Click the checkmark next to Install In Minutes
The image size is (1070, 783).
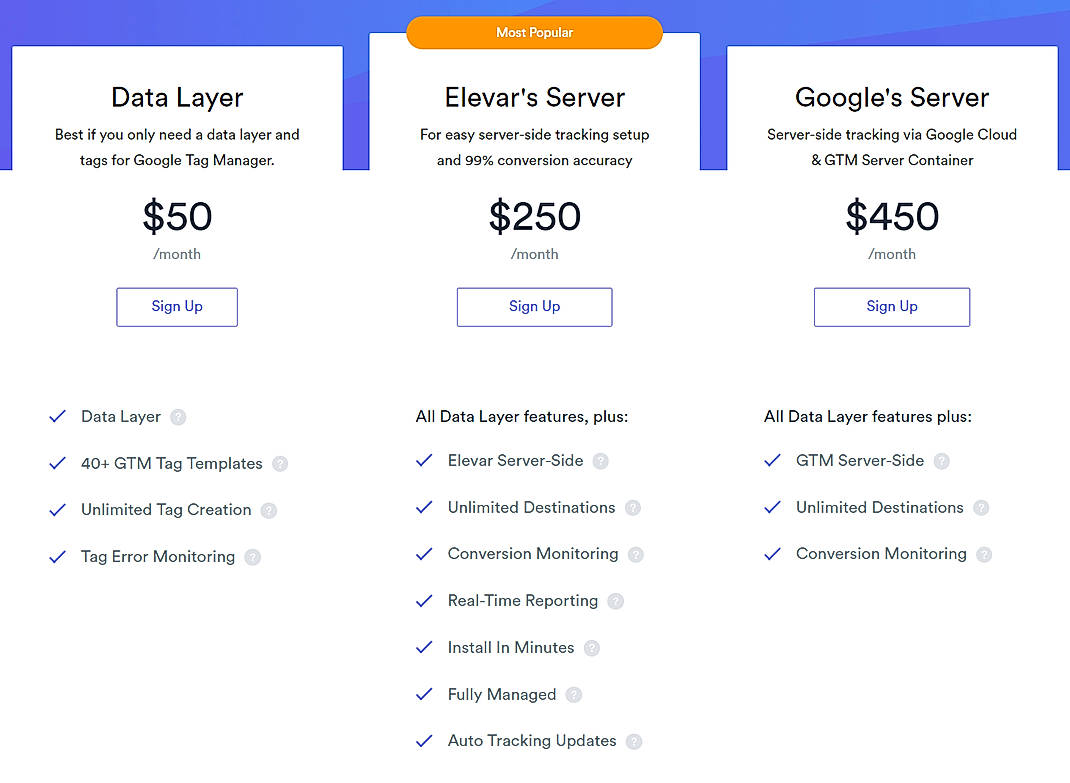(424, 647)
